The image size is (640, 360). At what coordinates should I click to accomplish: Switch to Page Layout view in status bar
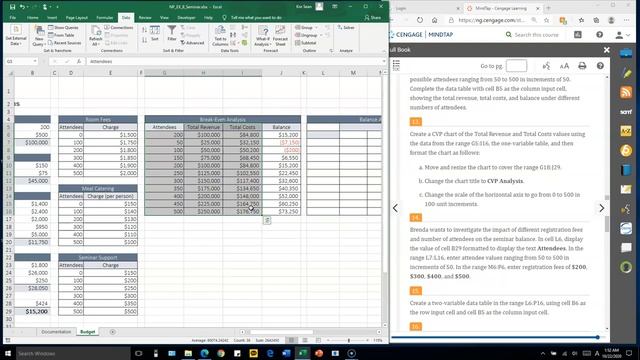[x=305, y=340]
